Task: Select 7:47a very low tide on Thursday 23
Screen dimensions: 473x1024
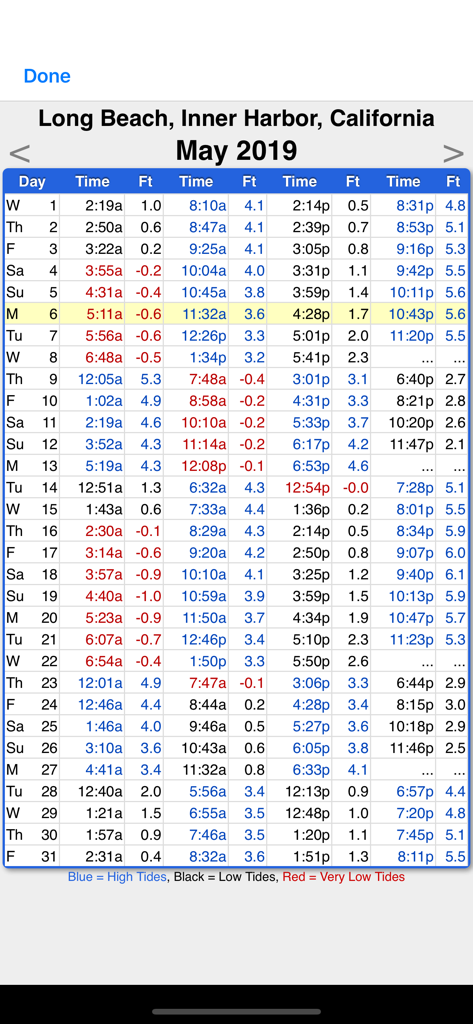Action: [x=208, y=682]
